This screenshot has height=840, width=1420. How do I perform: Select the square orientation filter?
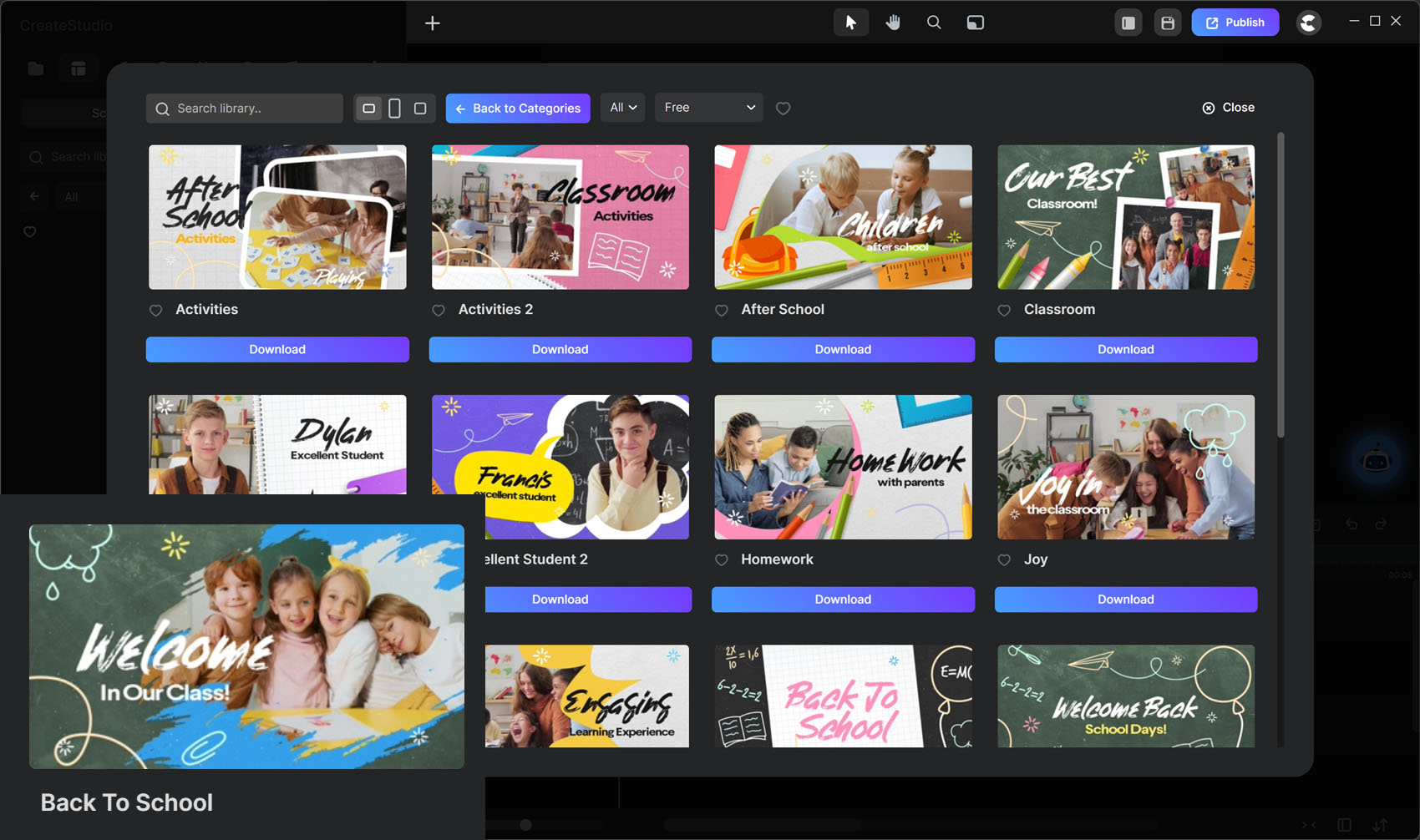tap(420, 109)
